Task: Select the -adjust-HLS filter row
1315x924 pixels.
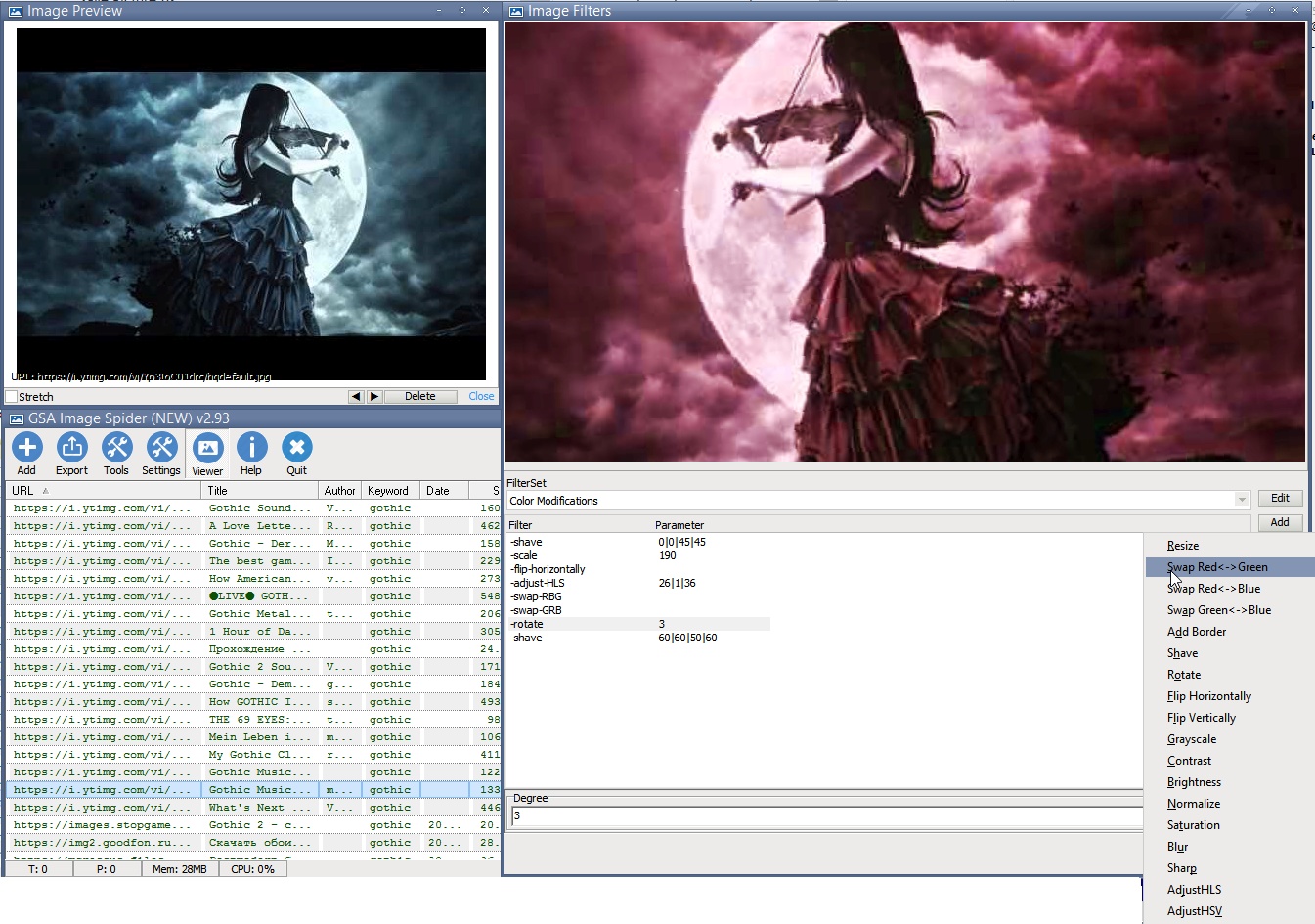Action: click(538, 583)
